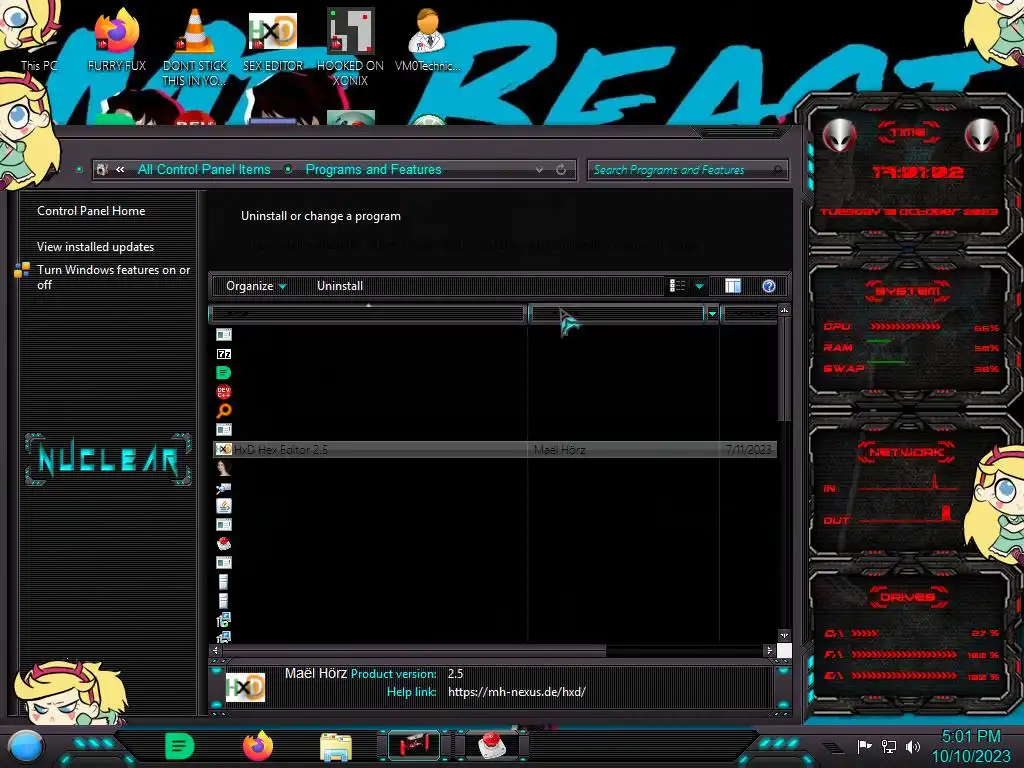Navigate to All Control Panel Items breadcrumb
Screen dimensions: 1024x768
(204, 170)
